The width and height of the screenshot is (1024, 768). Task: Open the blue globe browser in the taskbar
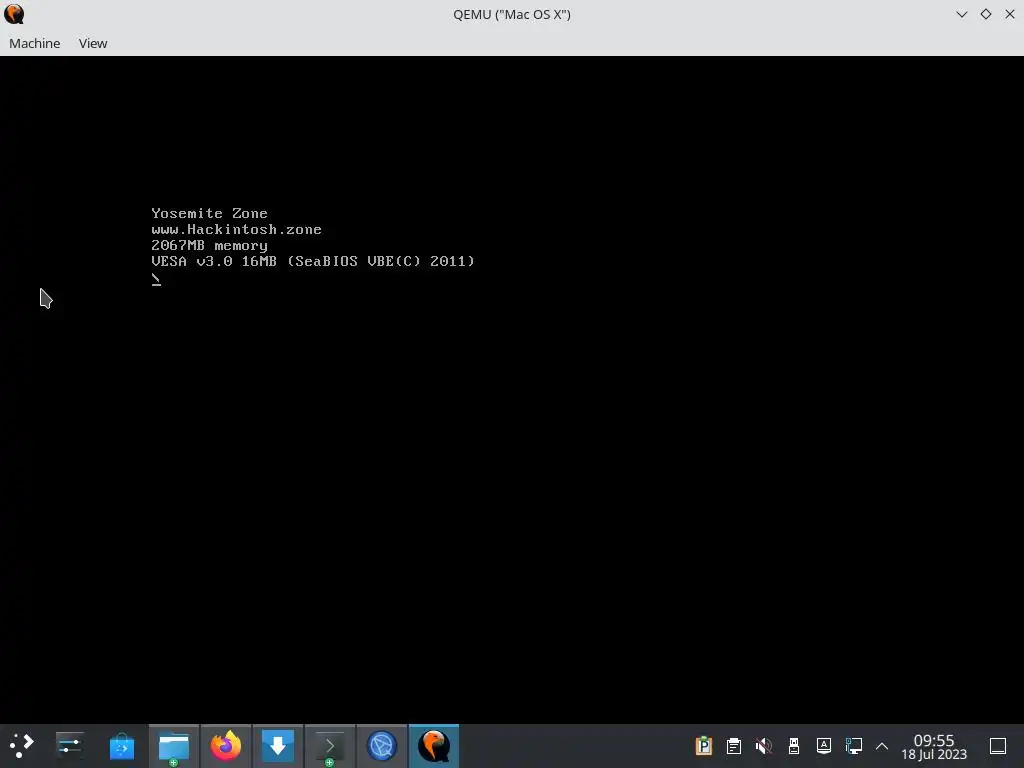tap(381, 745)
